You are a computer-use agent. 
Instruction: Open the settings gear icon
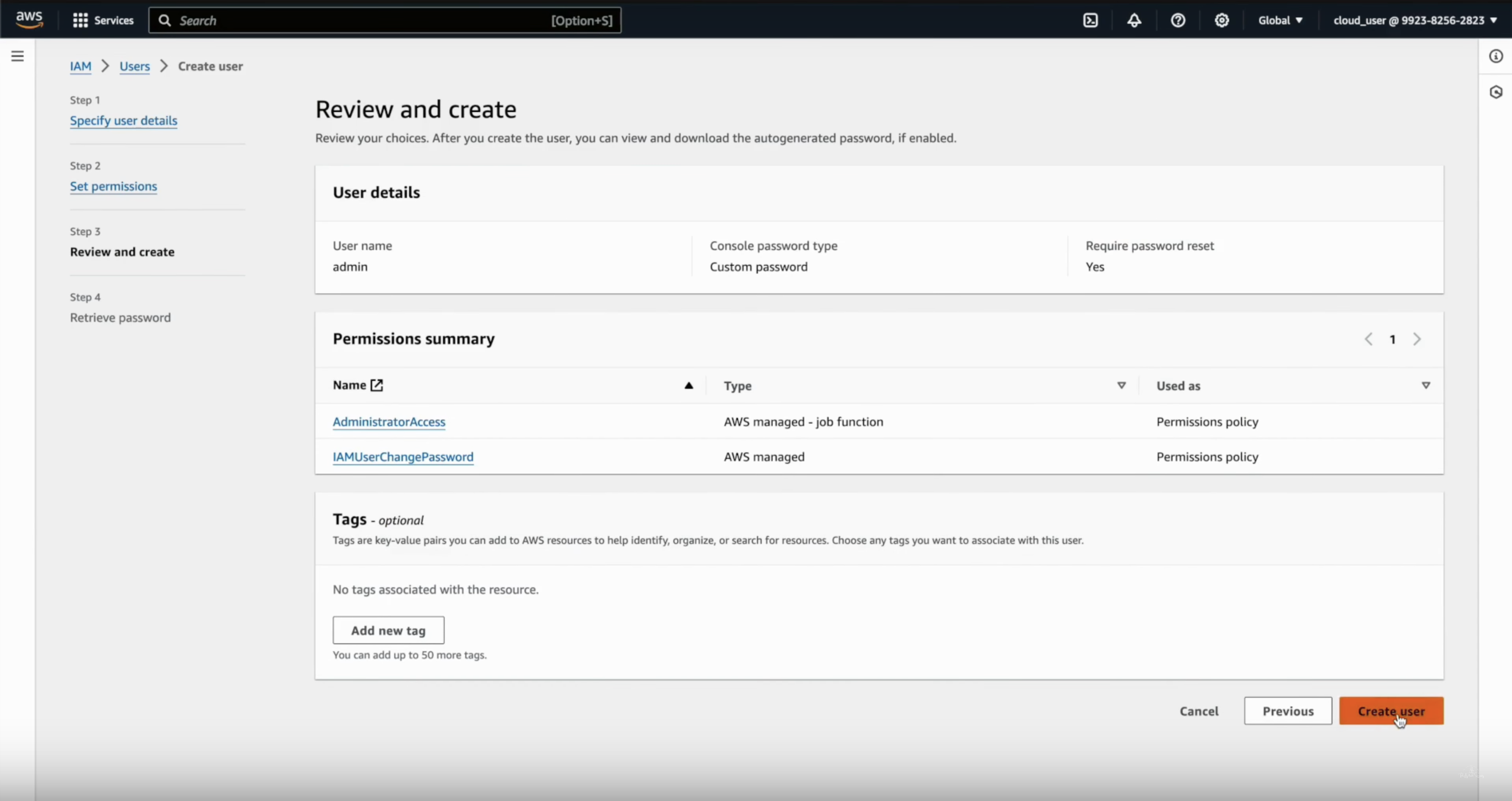[1221, 21]
